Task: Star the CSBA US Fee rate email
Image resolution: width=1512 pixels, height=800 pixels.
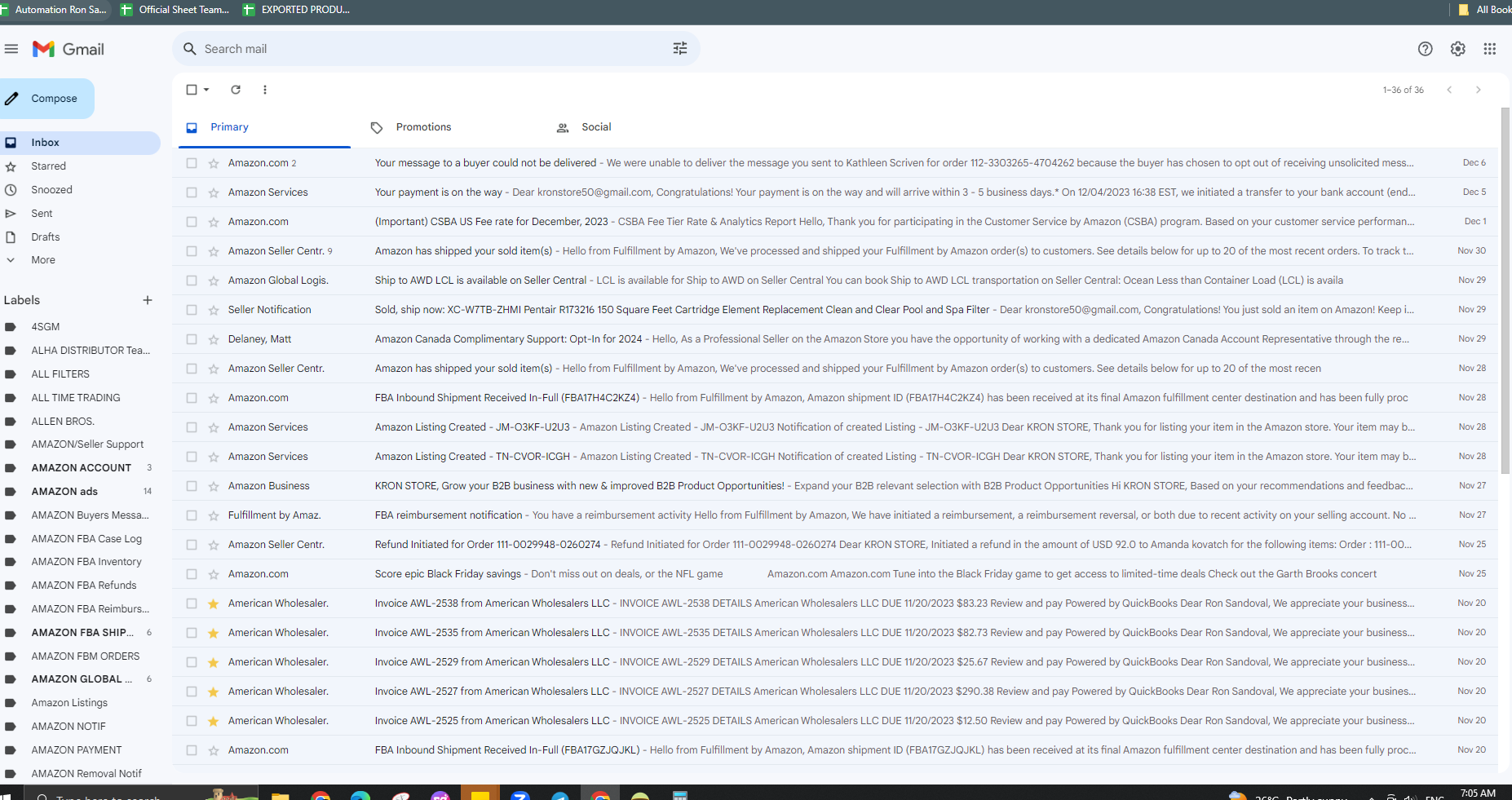Action: pos(214,222)
